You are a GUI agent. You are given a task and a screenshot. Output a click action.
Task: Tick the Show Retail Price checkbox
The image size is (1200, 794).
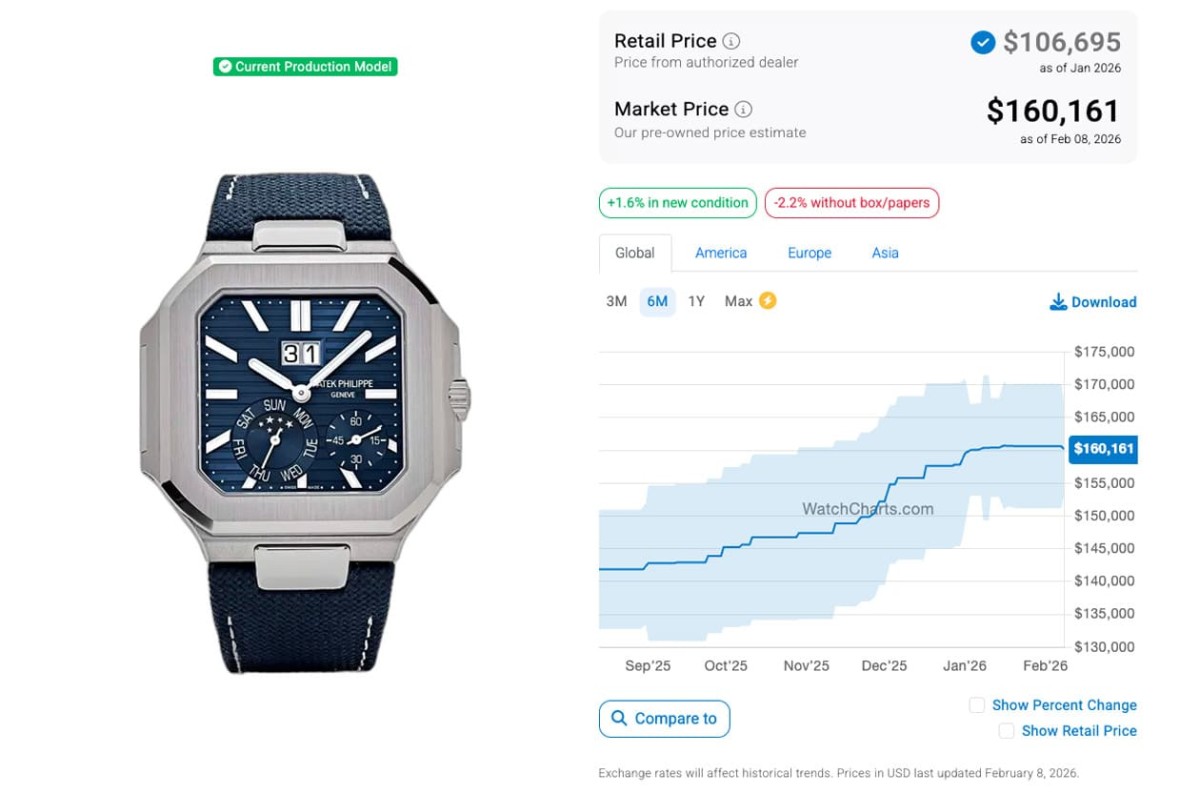tap(1006, 731)
